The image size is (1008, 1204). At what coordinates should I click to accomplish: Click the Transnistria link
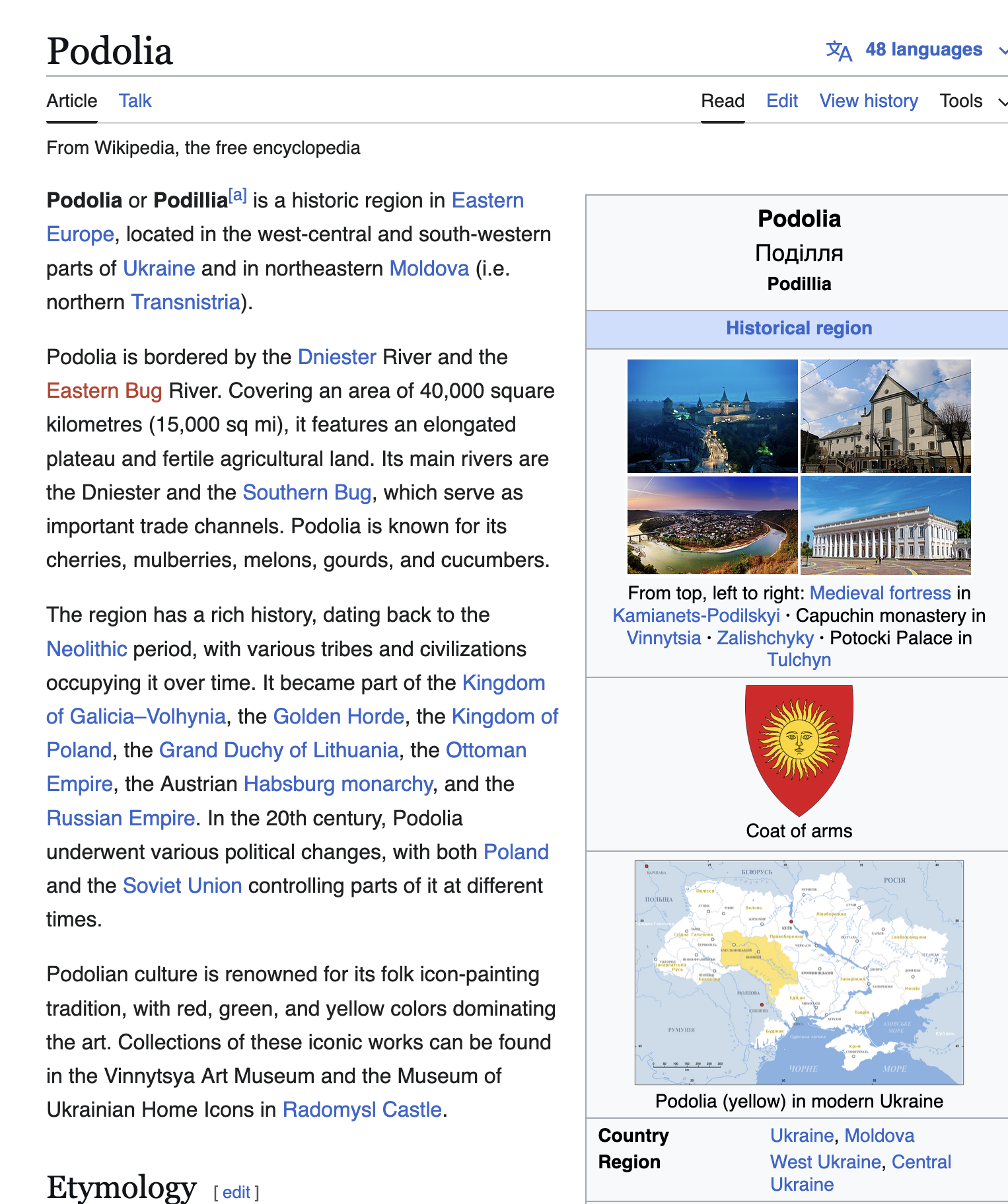point(186,302)
